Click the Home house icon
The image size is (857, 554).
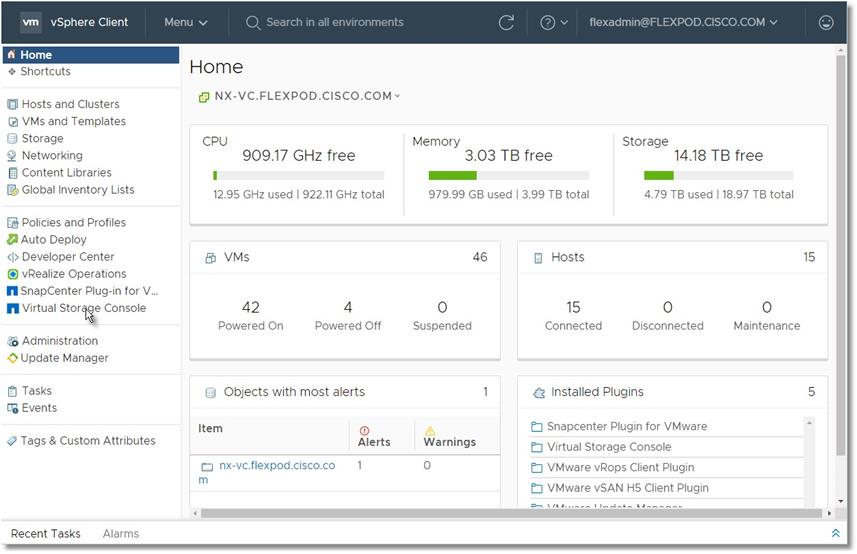pyautogui.click(x=11, y=55)
